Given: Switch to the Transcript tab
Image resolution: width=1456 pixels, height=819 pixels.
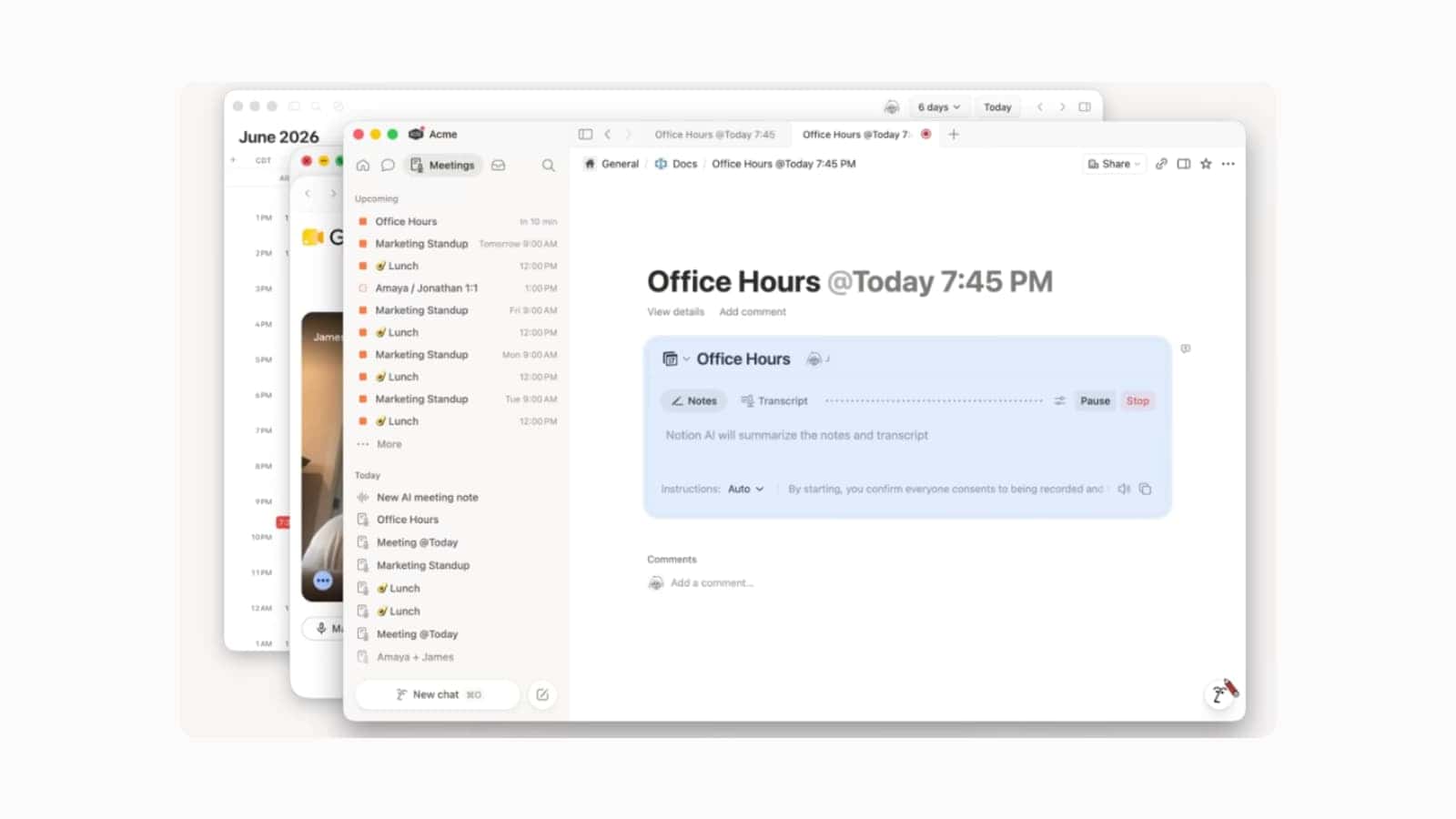Looking at the screenshot, I should [773, 400].
